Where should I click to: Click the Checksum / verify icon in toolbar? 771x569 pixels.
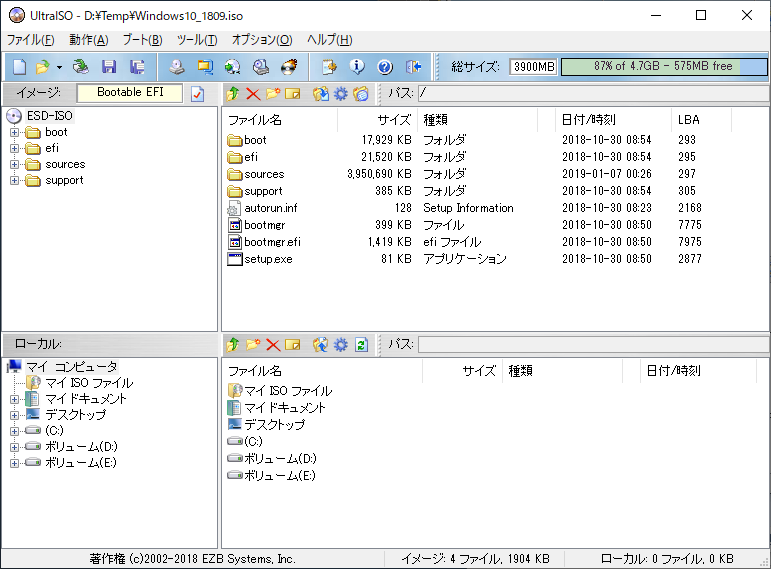click(x=329, y=66)
